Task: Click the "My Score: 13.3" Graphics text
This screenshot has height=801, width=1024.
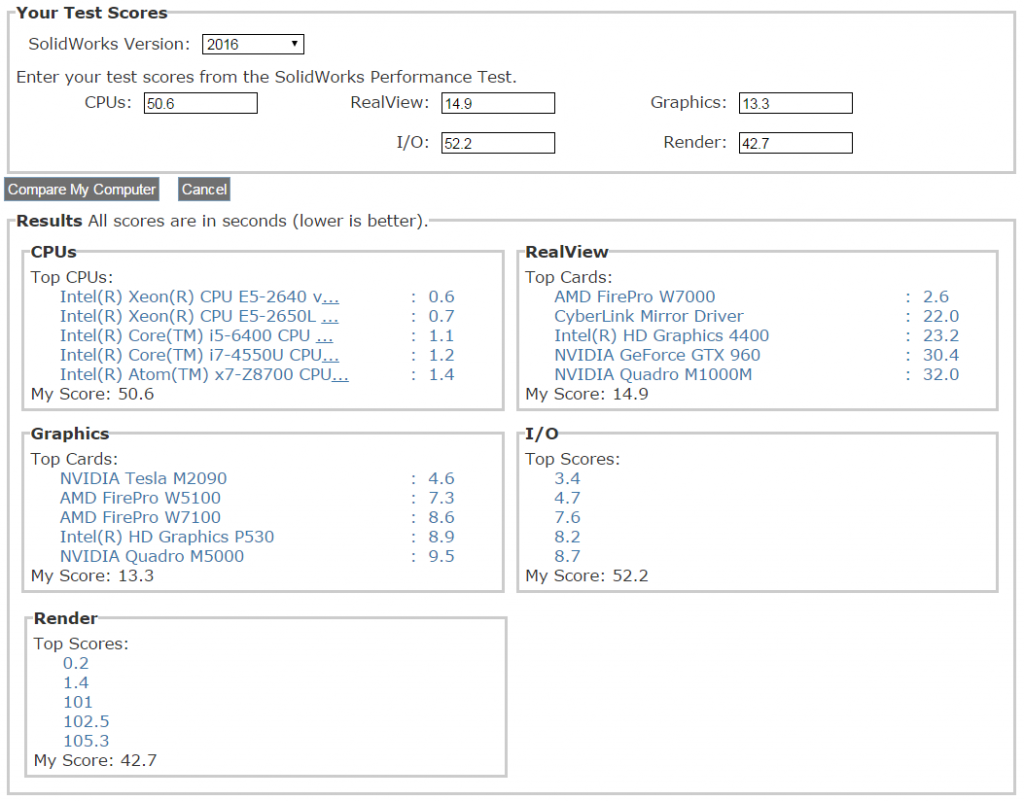Action: tap(93, 576)
